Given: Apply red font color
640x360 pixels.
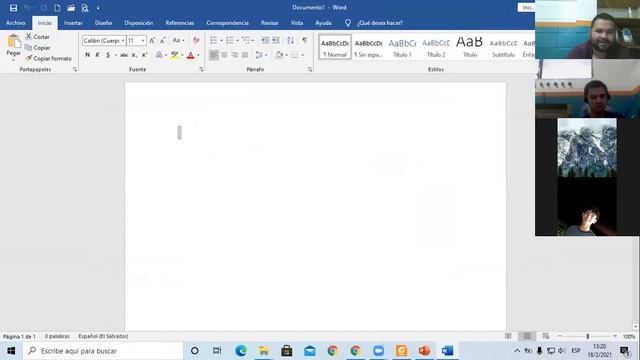Looking at the screenshot, I should (190, 55).
